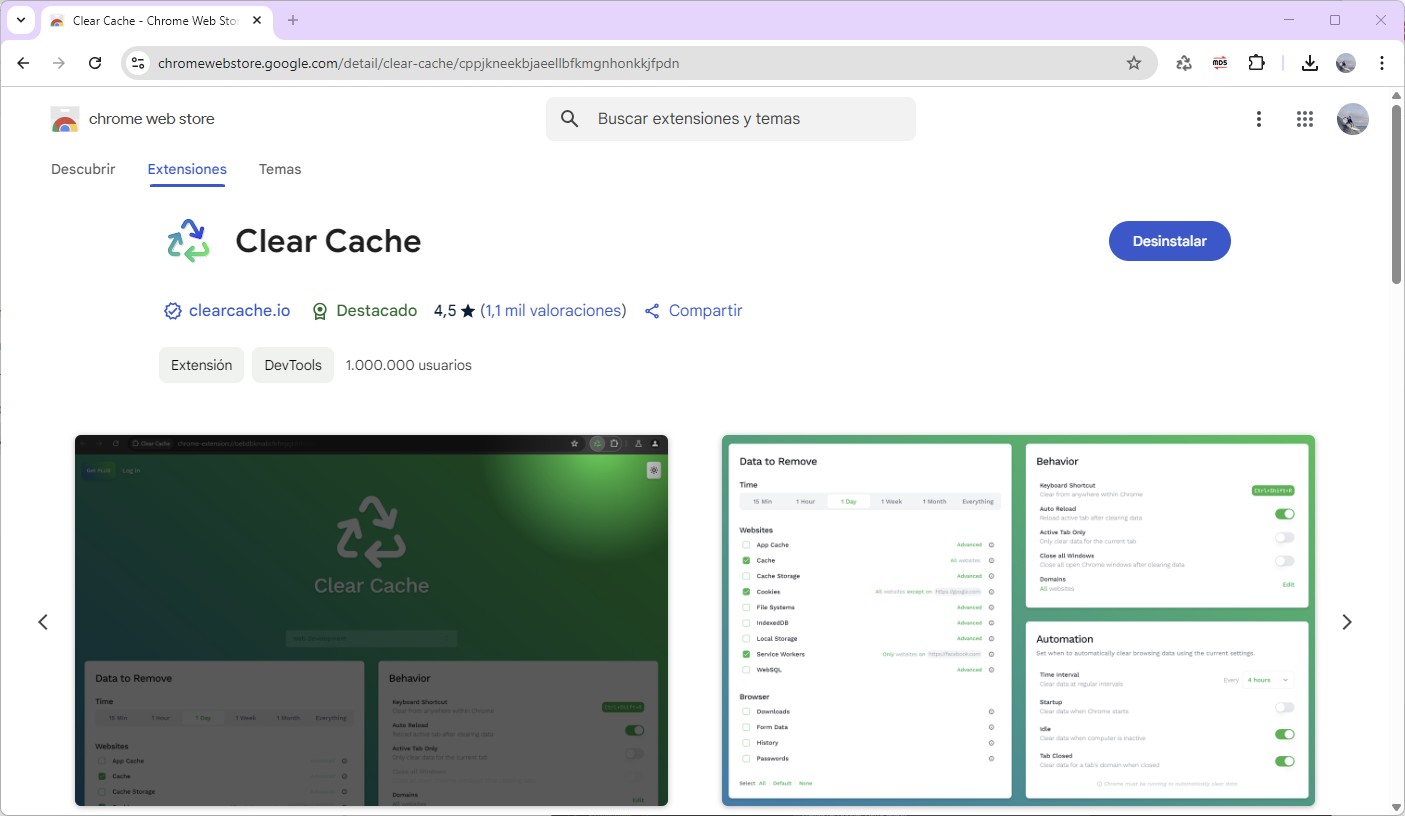The width and height of the screenshot is (1405, 816).
Task: Click the 1.000.000 usuarios text
Action: 408,365
